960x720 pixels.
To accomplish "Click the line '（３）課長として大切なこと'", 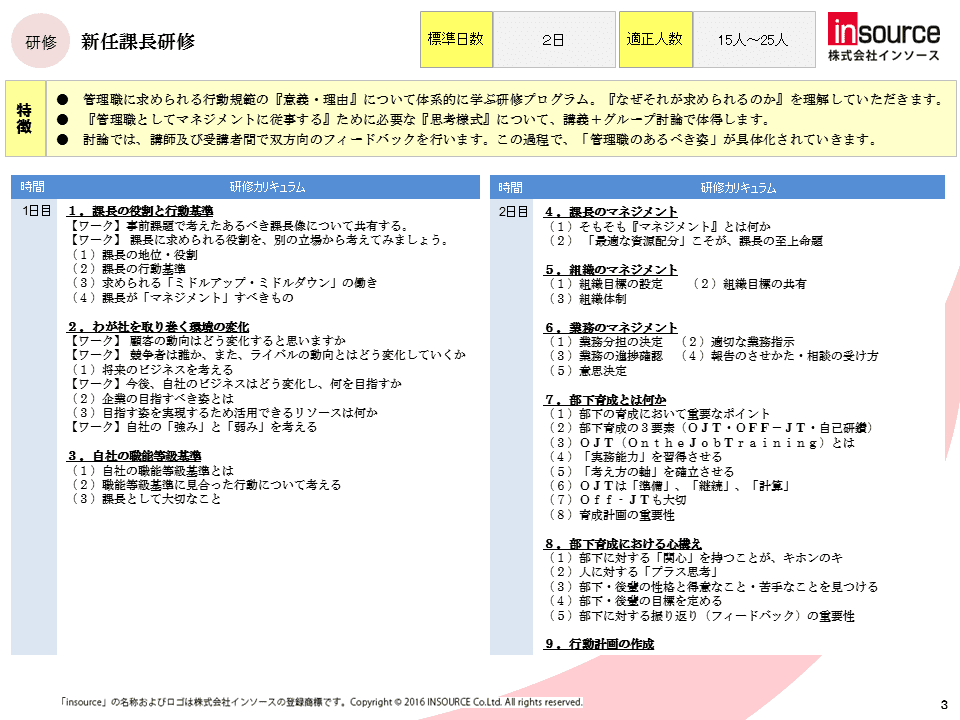I will coord(145,499).
